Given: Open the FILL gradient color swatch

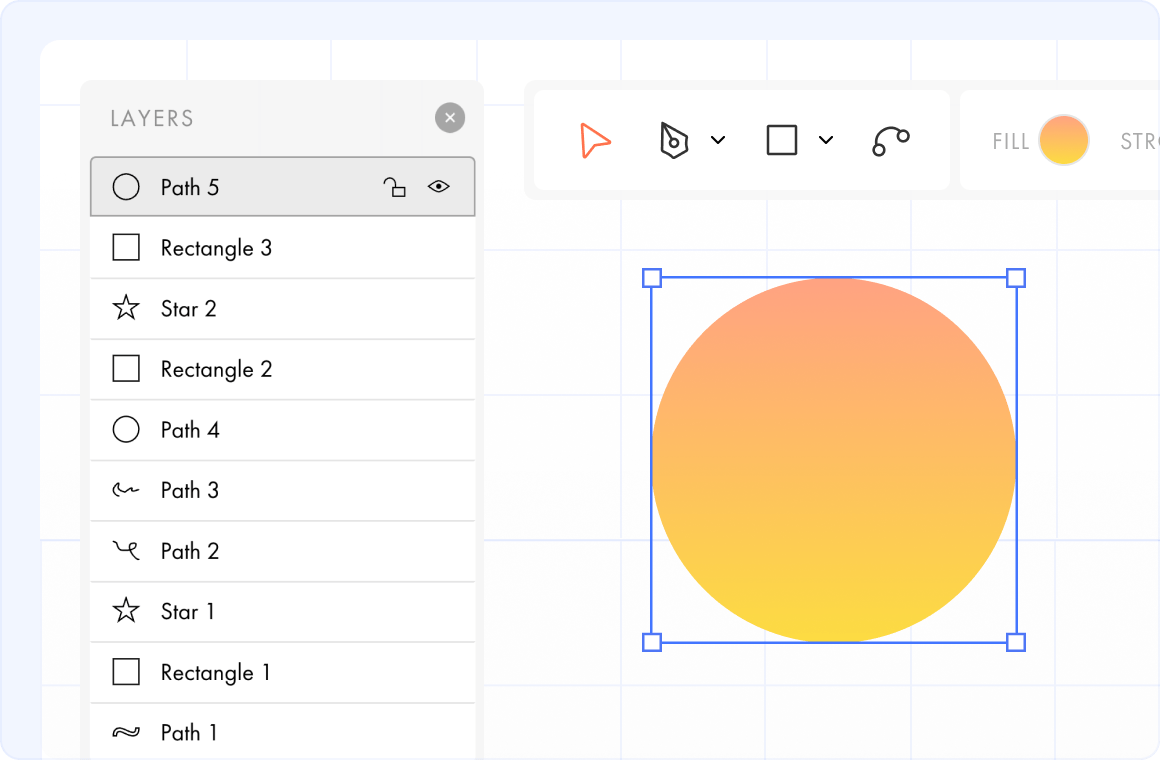Looking at the screenshot, I should tap(1063, 140).
